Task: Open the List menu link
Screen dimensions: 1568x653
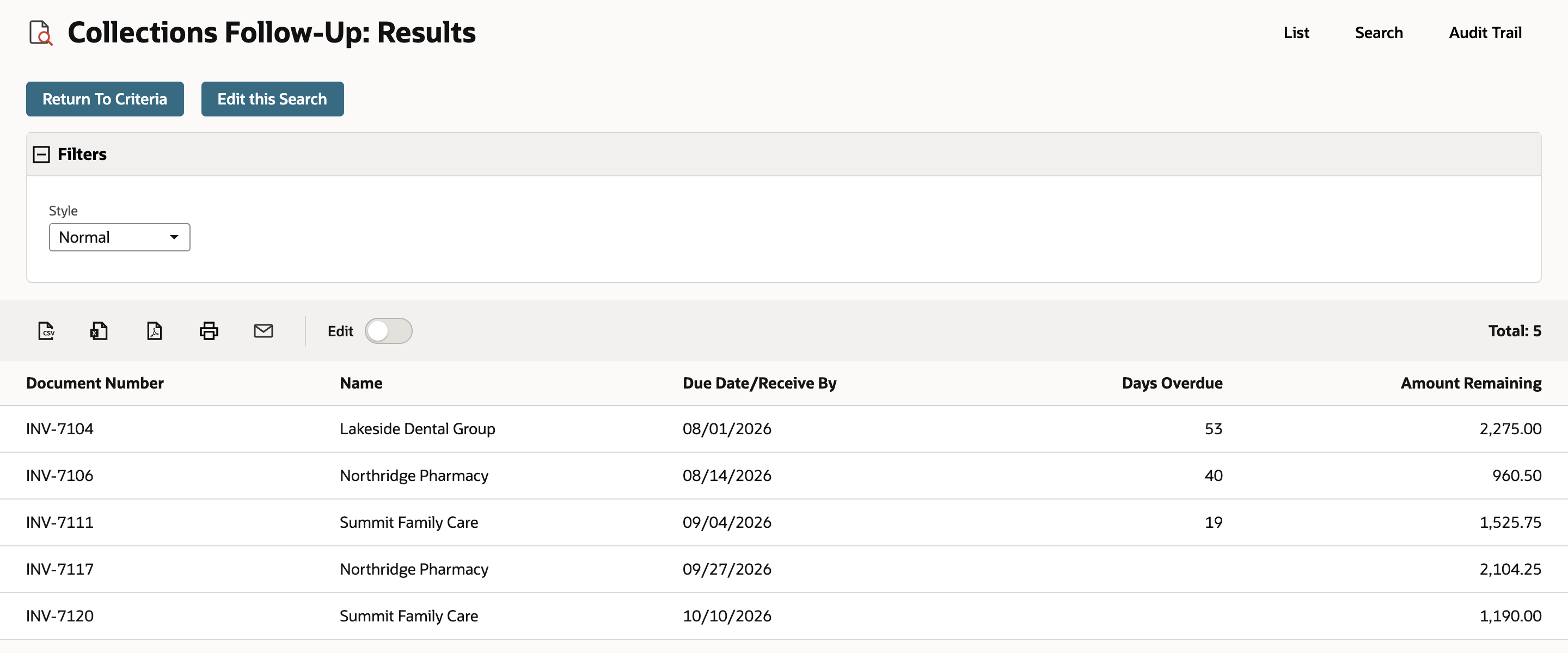Action: 1296,32
